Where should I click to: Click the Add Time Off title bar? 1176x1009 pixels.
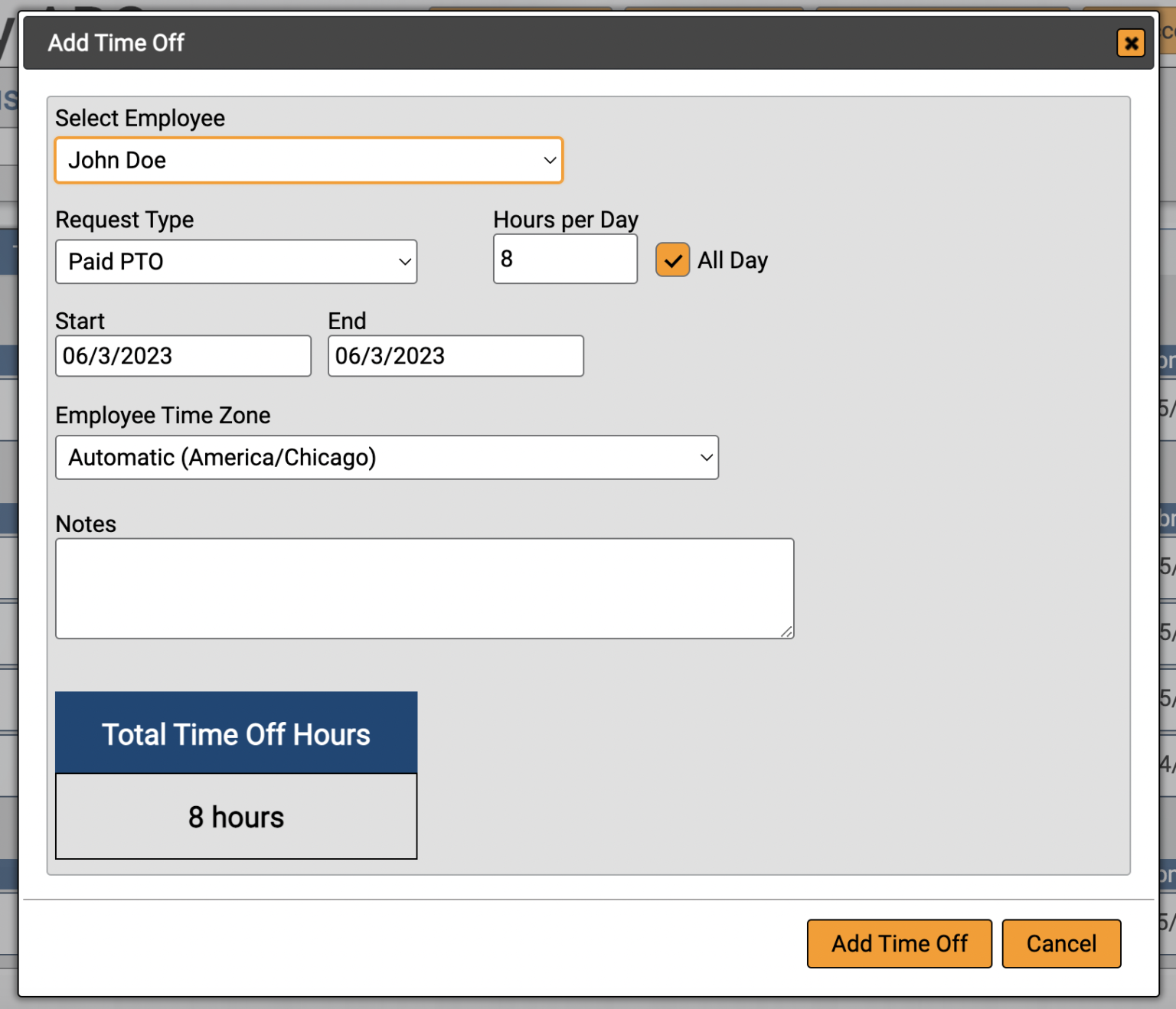(536, 43)
